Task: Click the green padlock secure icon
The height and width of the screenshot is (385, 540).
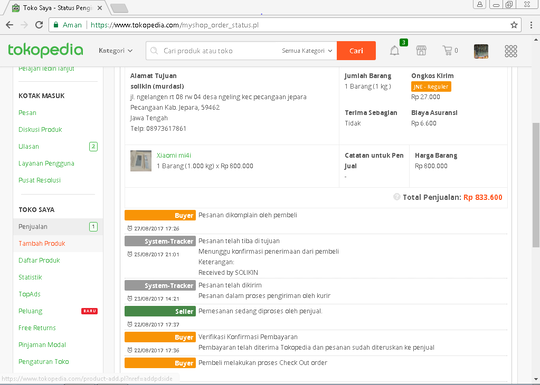Action: (x=55, y=25)
